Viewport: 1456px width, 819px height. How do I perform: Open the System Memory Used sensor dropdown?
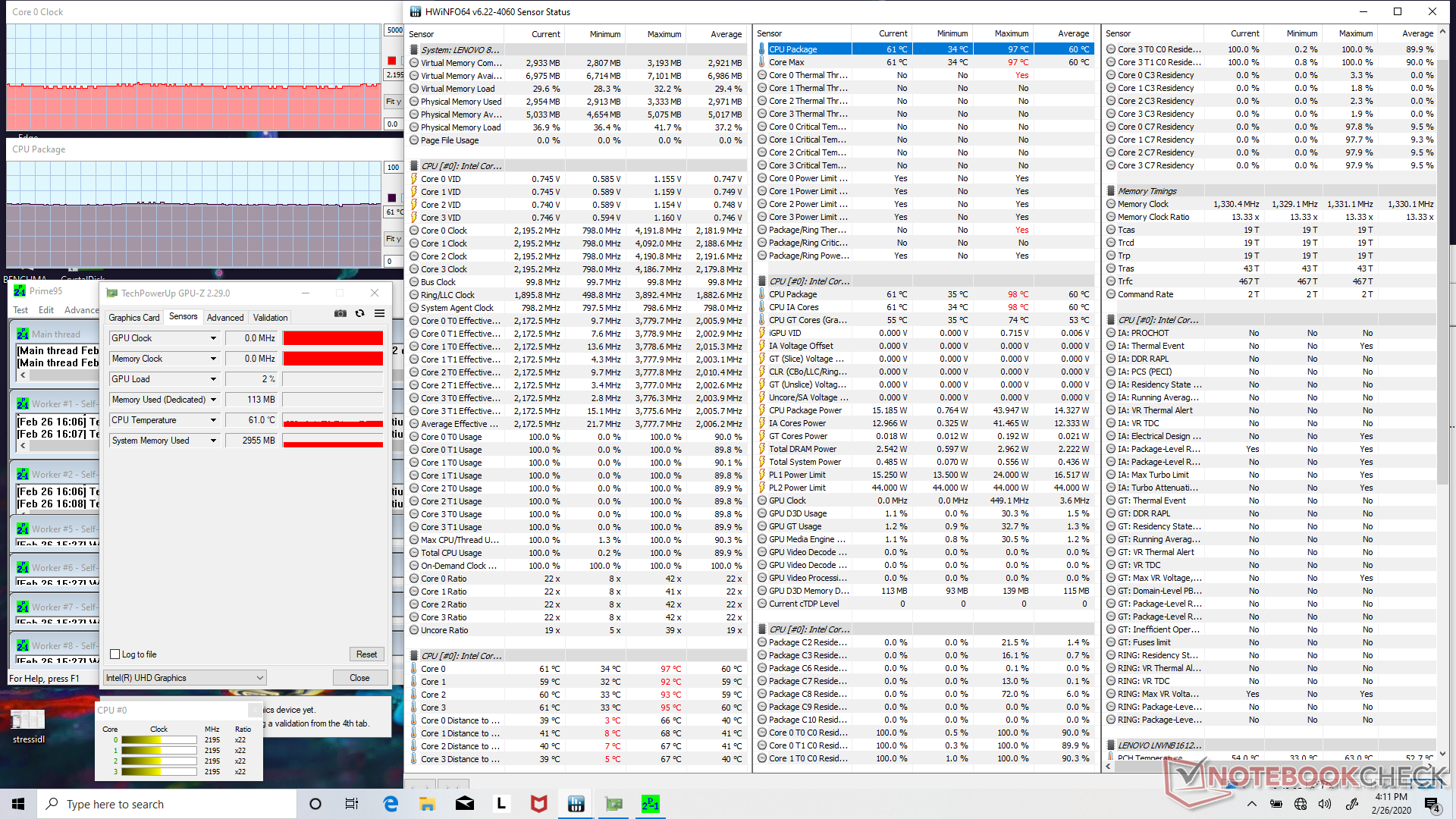(213, 441)
